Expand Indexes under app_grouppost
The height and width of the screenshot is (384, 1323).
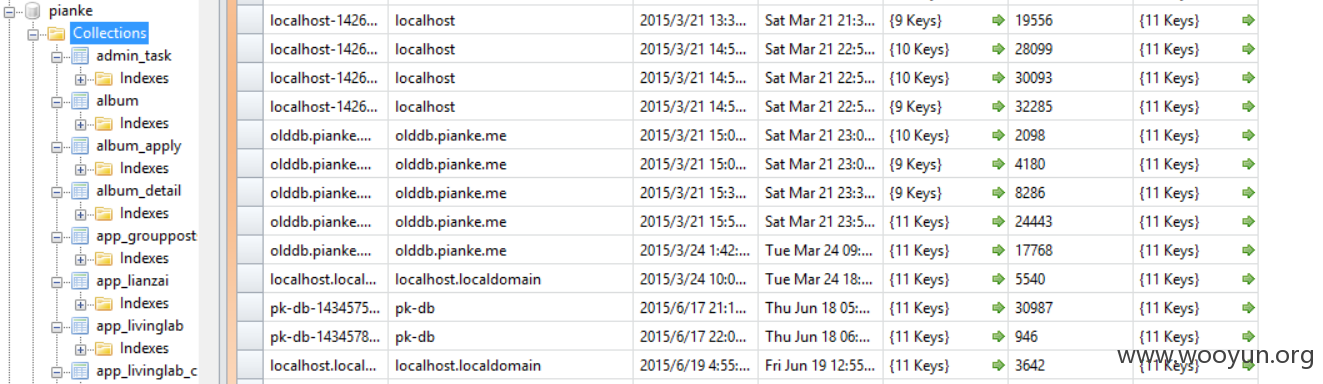coord(81,259)
